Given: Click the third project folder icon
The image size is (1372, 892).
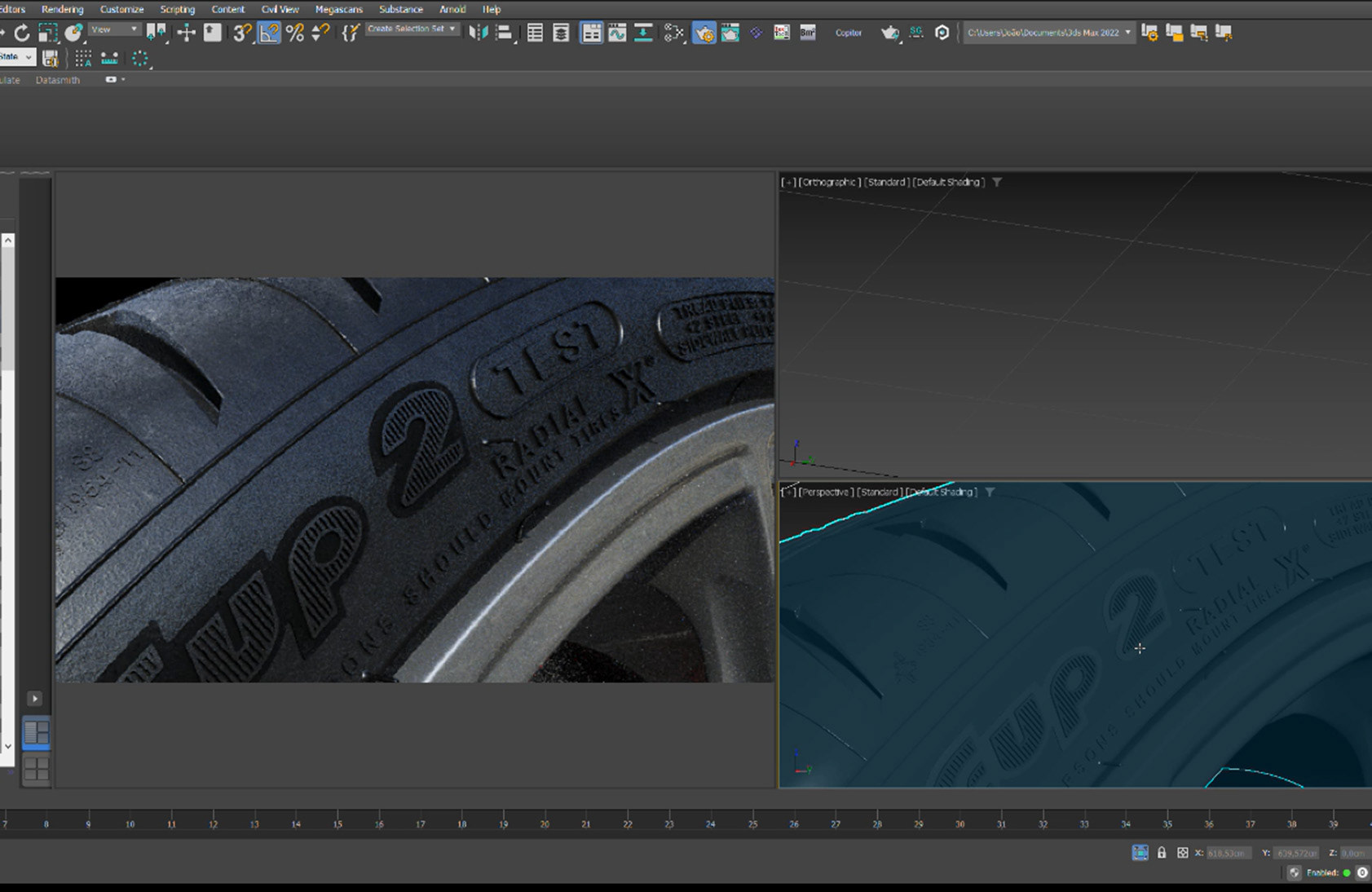Looking at the screenshot, I should 1198,33.
